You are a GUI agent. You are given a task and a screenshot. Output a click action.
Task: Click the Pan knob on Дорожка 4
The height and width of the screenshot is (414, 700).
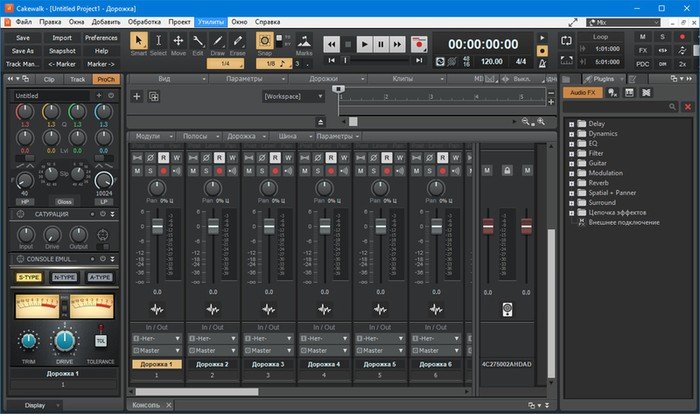pos(324,188)
